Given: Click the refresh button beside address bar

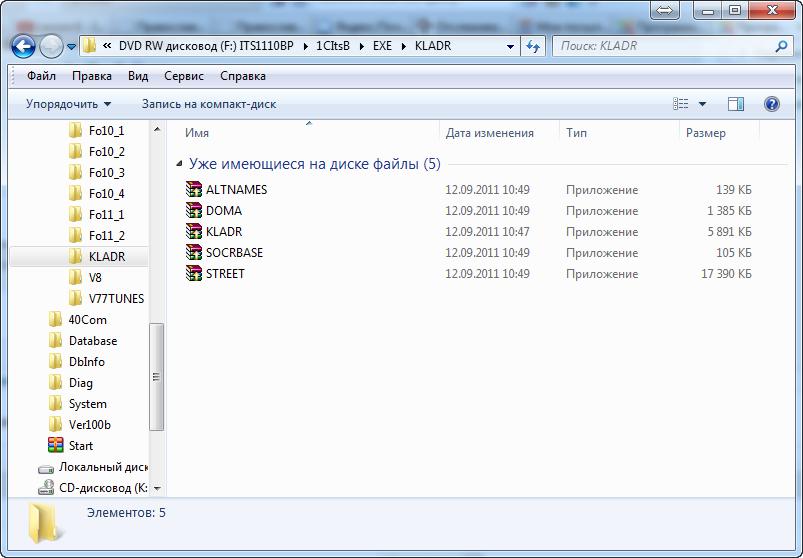Looking at the screenshot, I should tap(533, 46).
